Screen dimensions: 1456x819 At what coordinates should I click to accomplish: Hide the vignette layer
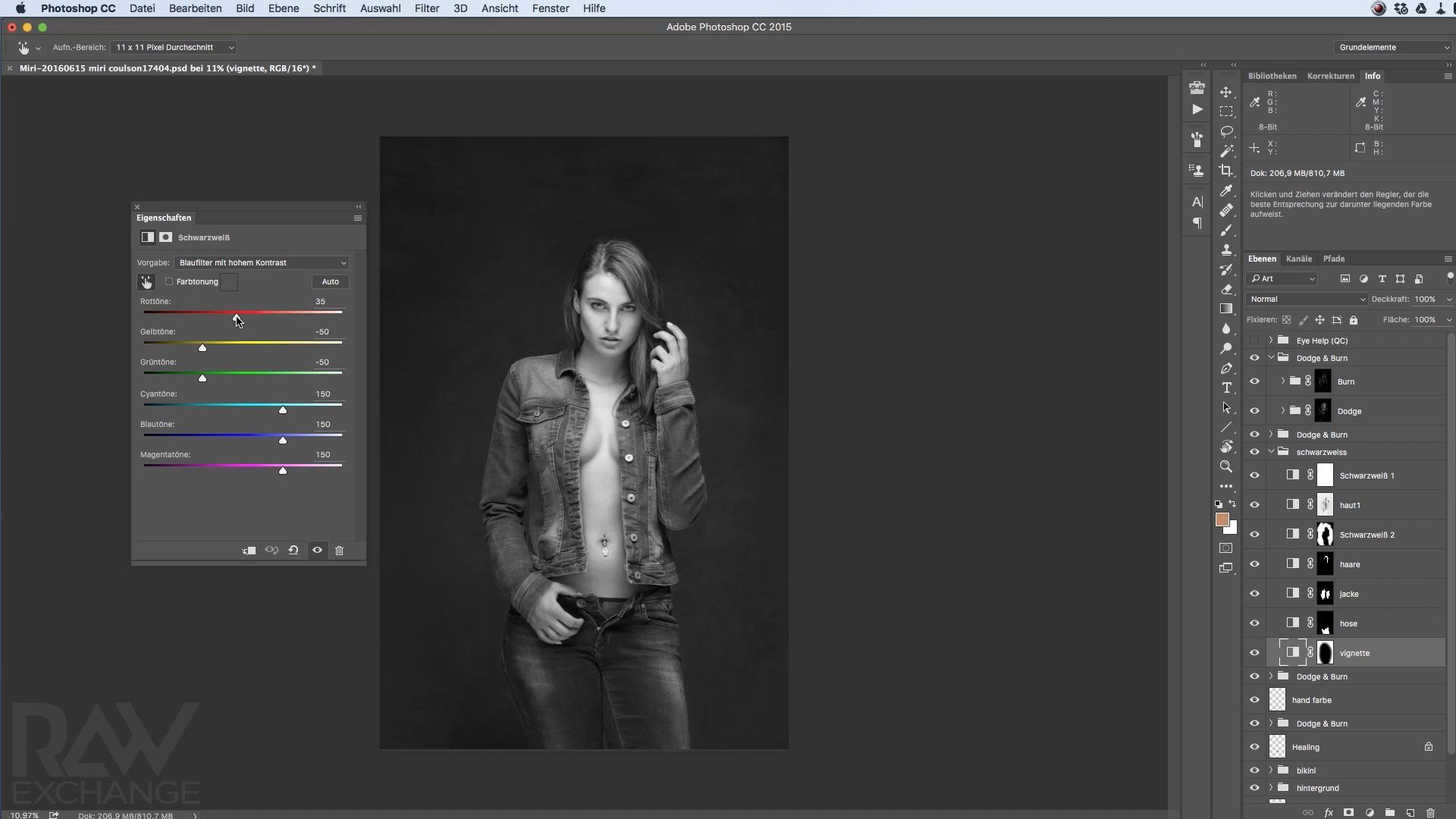point(1254,653)
